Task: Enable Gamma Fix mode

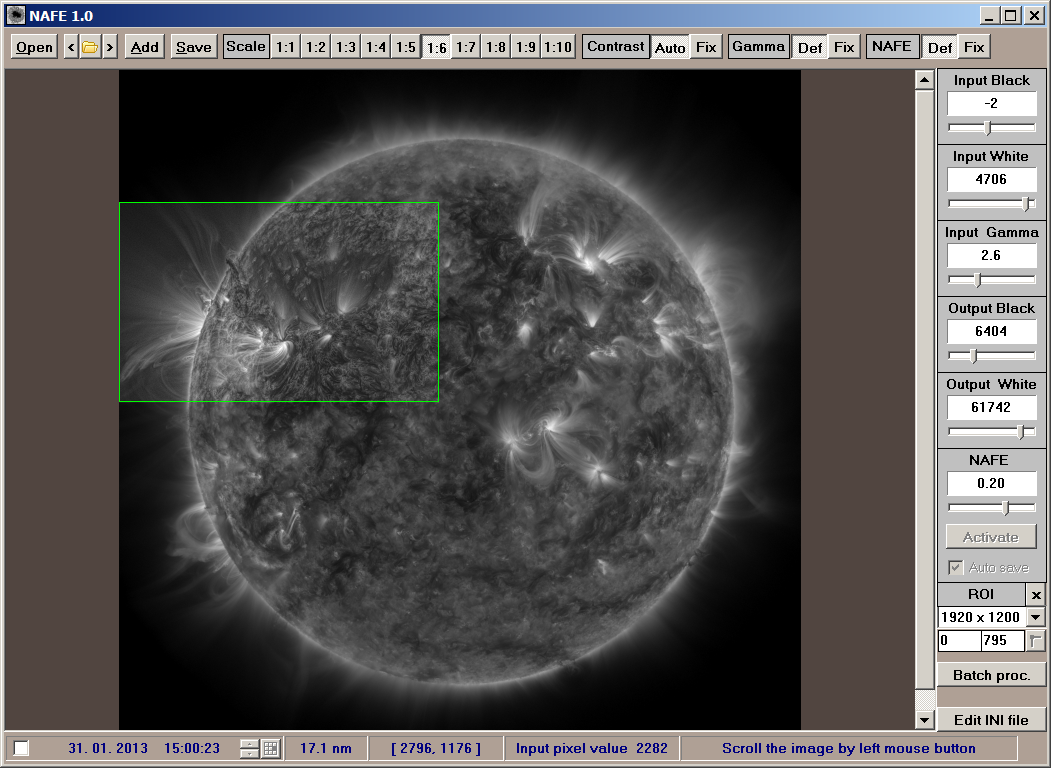Action: (844, 47)
